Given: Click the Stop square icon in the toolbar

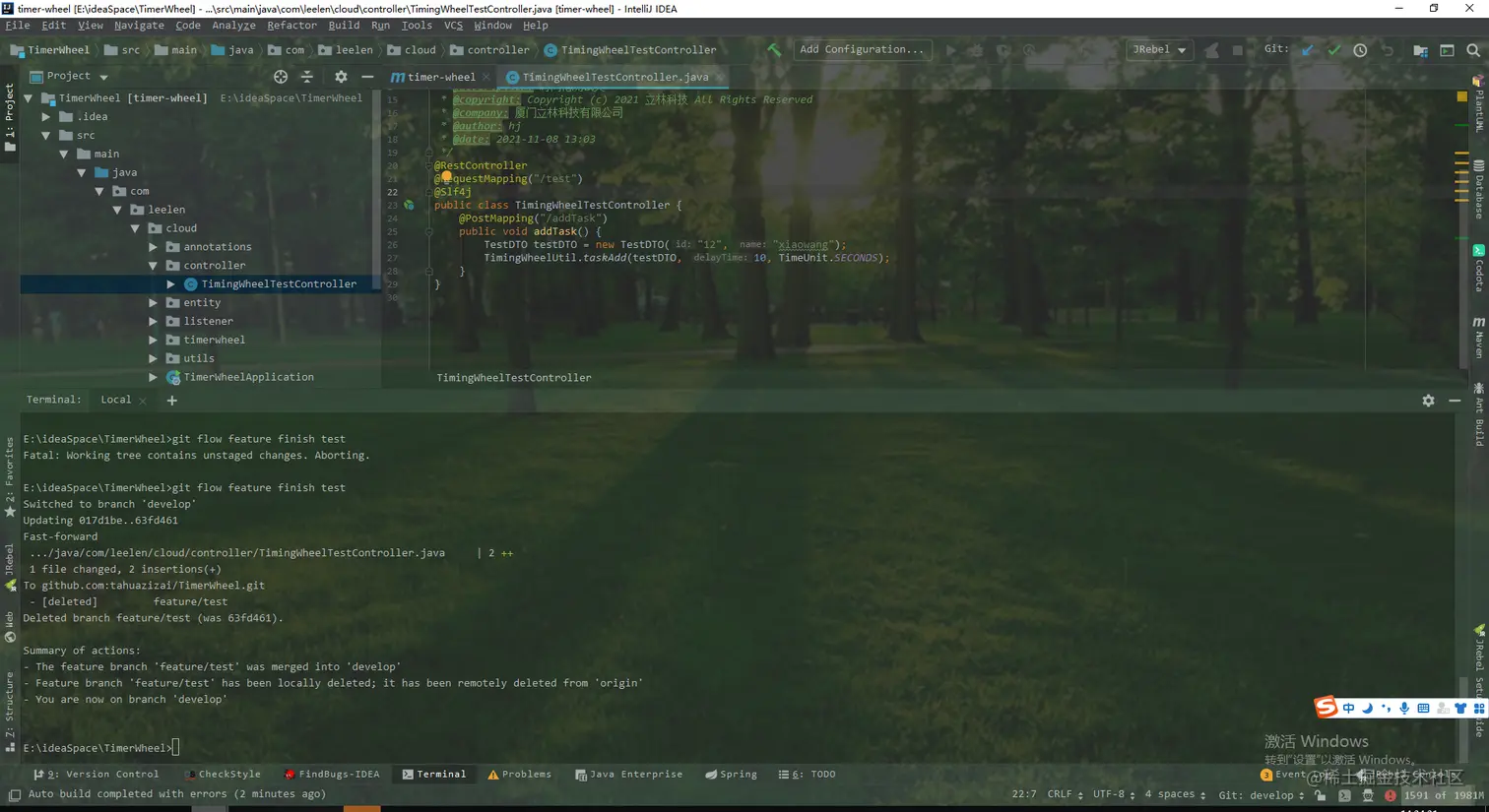Looking at the screenshot, I should tap(1238, 50).
